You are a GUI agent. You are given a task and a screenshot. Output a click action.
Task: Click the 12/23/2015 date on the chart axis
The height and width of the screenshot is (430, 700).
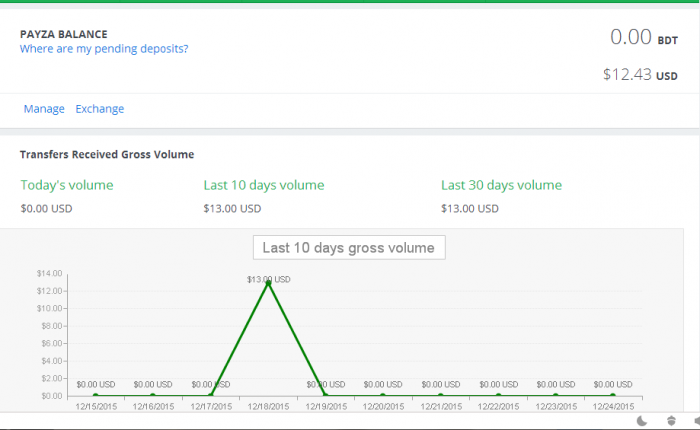556,406
